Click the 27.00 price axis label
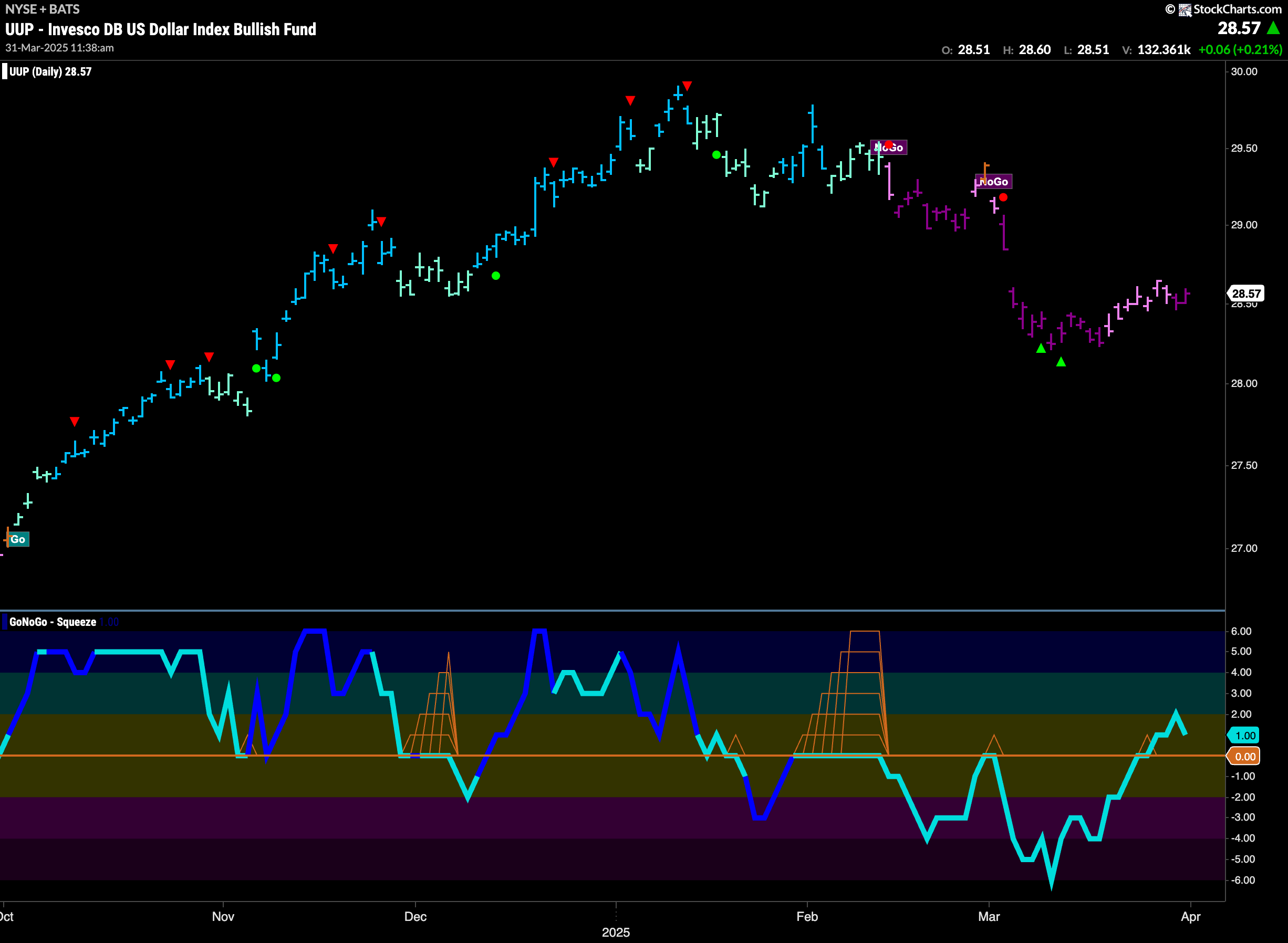 pos(1244,548)
